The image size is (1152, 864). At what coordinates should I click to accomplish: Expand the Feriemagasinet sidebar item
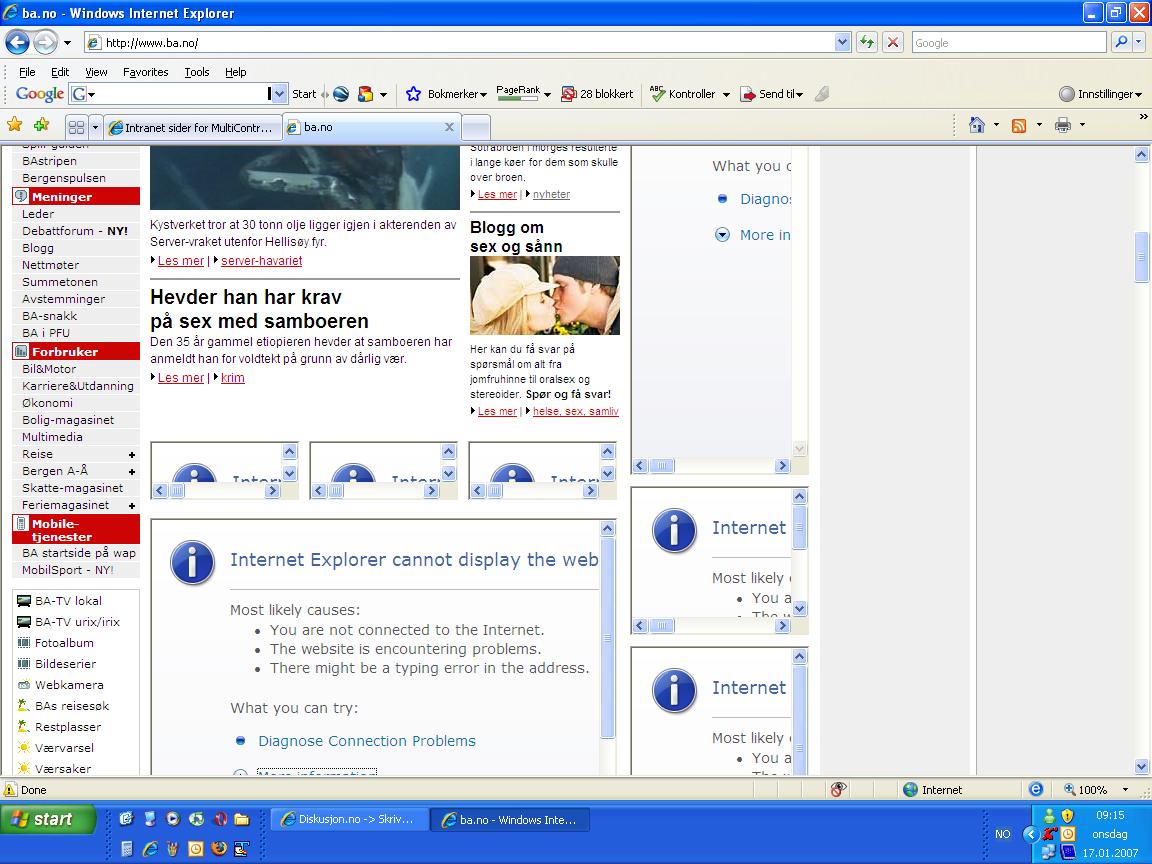132,505
